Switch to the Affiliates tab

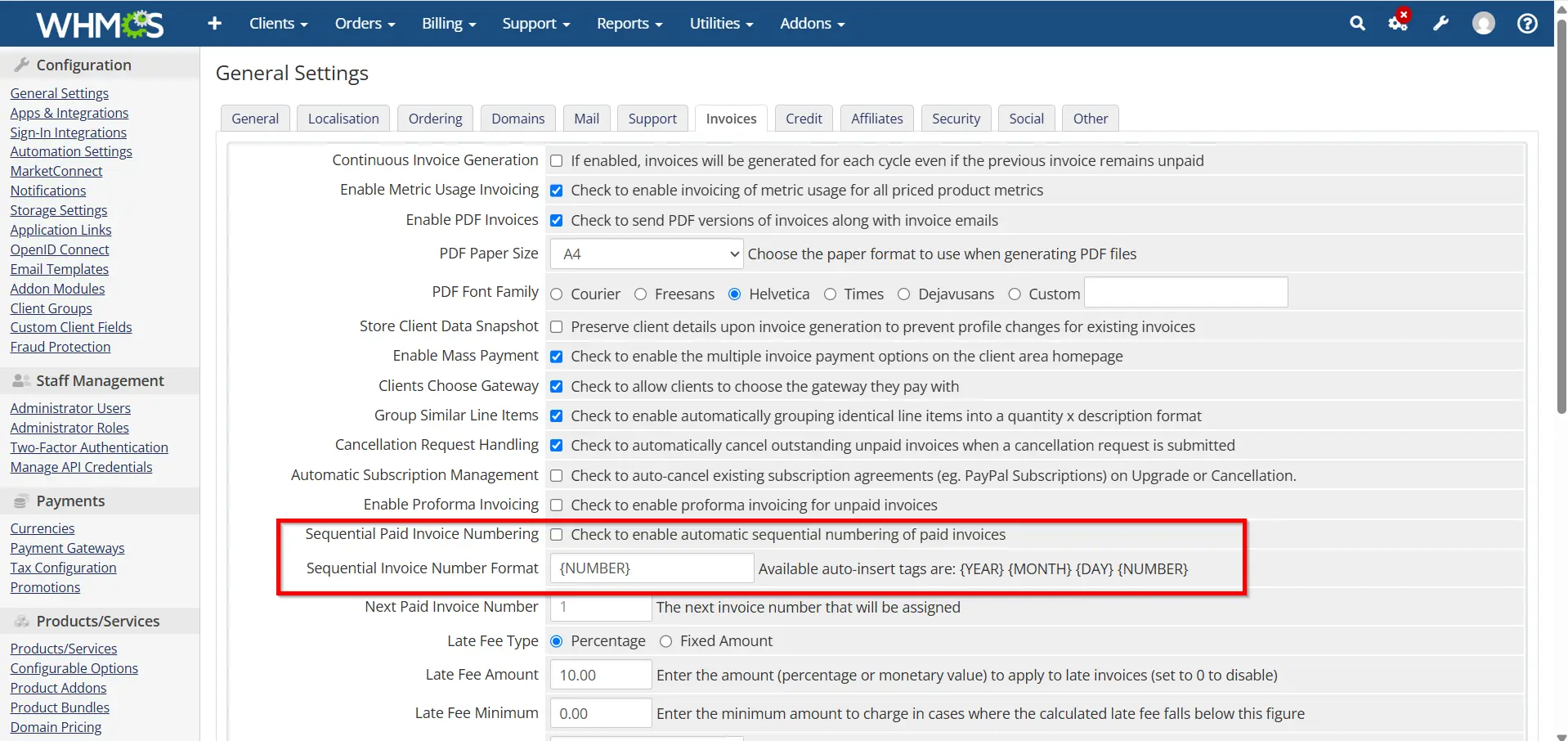pyautogui.click(x=876, y=119)
